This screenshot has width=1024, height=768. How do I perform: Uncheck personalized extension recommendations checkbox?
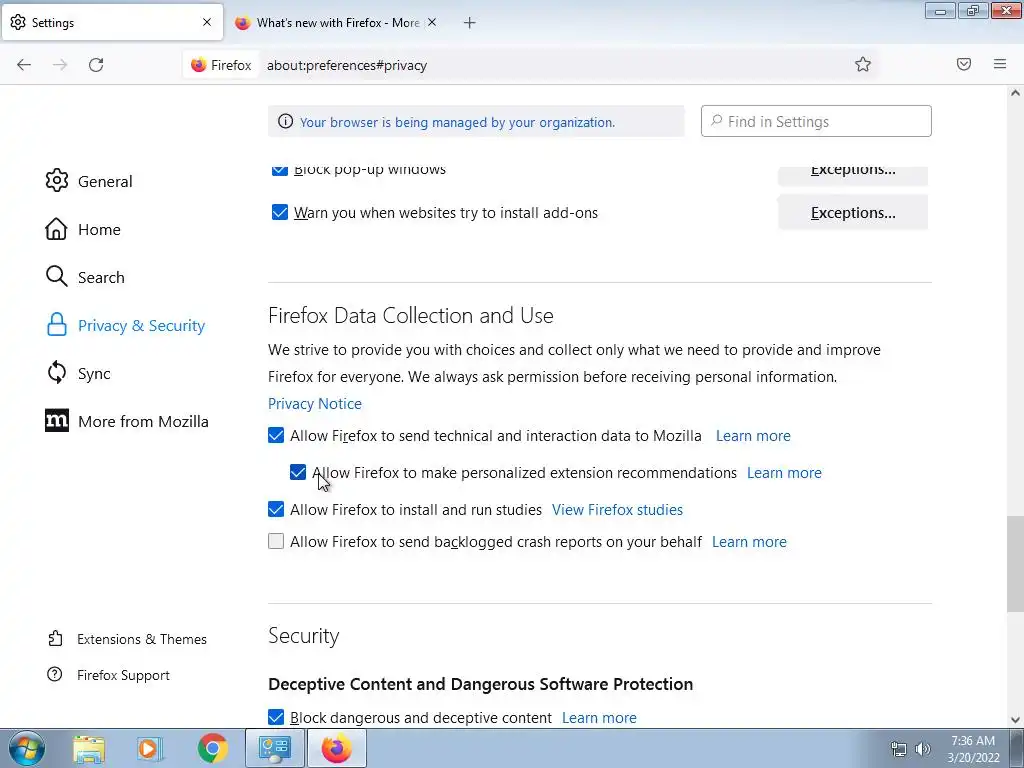[x=298, y=472]
